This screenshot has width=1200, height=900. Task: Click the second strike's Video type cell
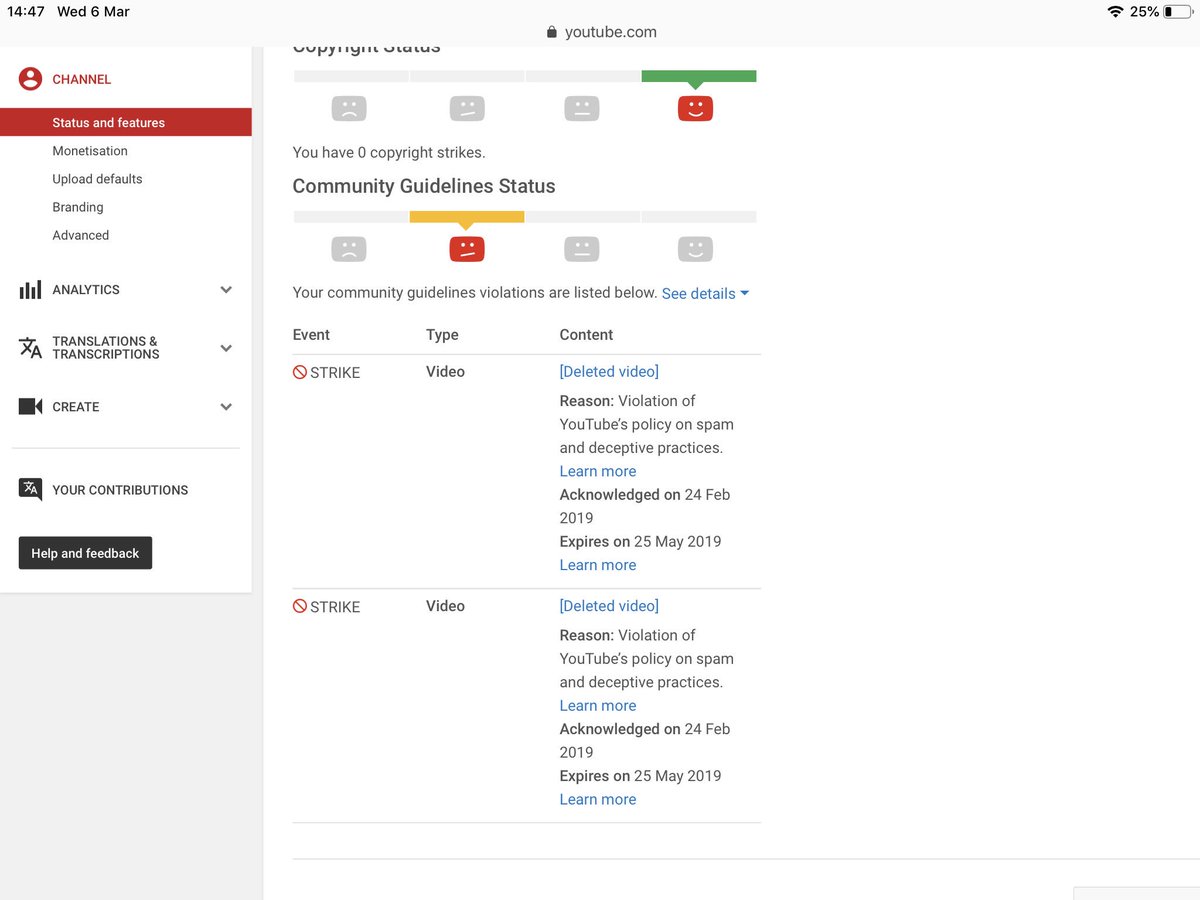tap(445, 606)
